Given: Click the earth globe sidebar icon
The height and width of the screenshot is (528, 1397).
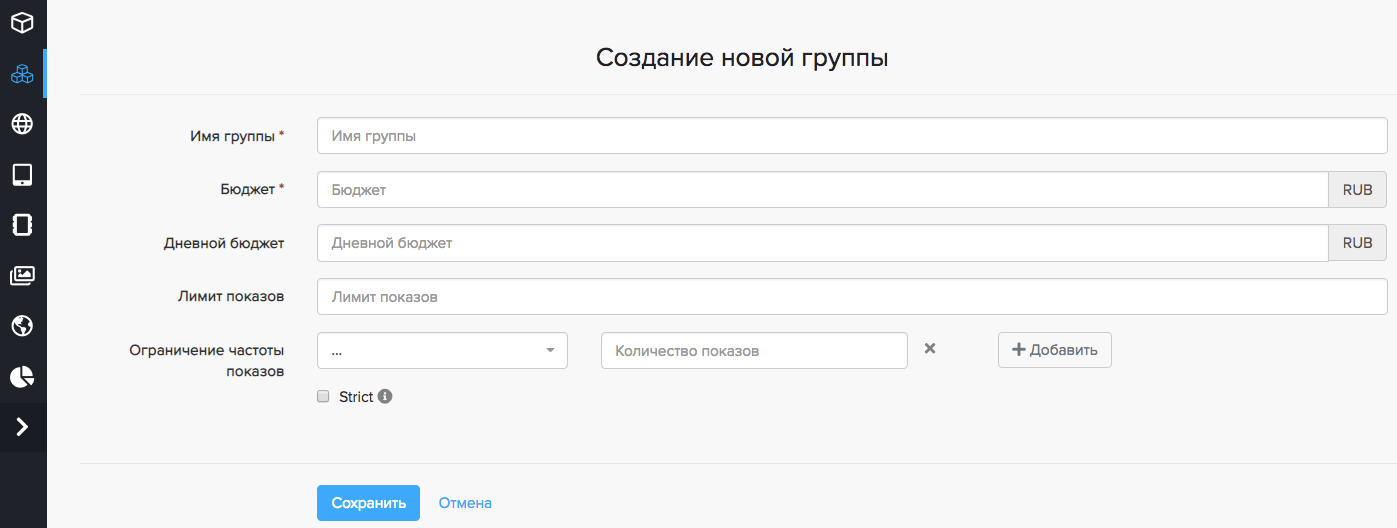Looking at the screenshot, I should [x=22, y=326].
